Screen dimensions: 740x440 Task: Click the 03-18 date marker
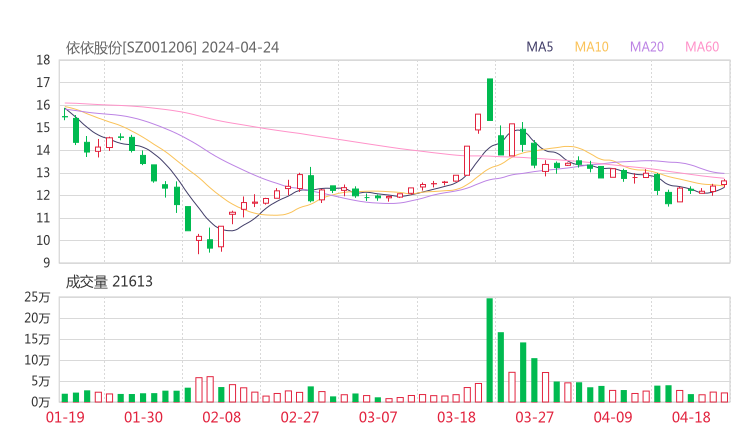(456, 418)
